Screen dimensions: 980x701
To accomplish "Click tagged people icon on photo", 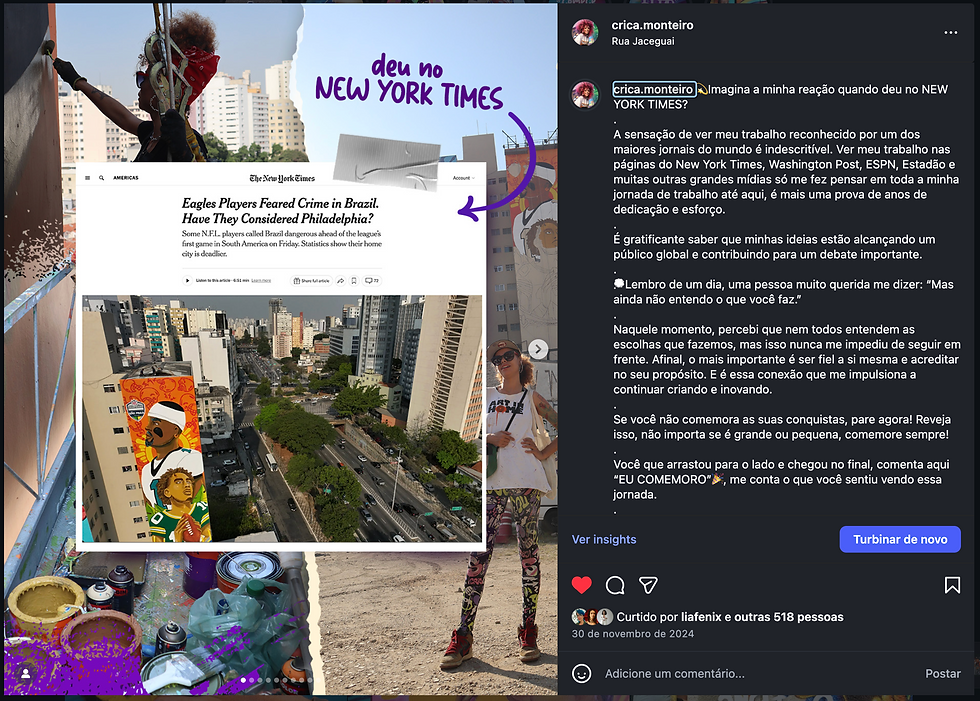I will click(x=26, y=674).
